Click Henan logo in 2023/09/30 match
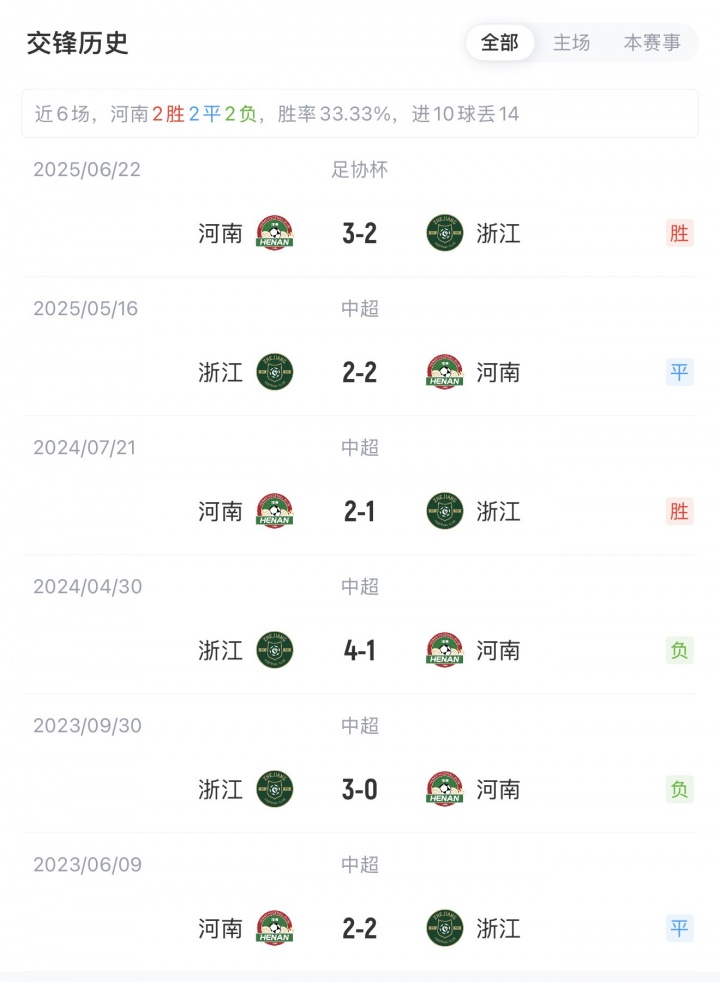The image size is (720, 982). [x=445, y=789]
